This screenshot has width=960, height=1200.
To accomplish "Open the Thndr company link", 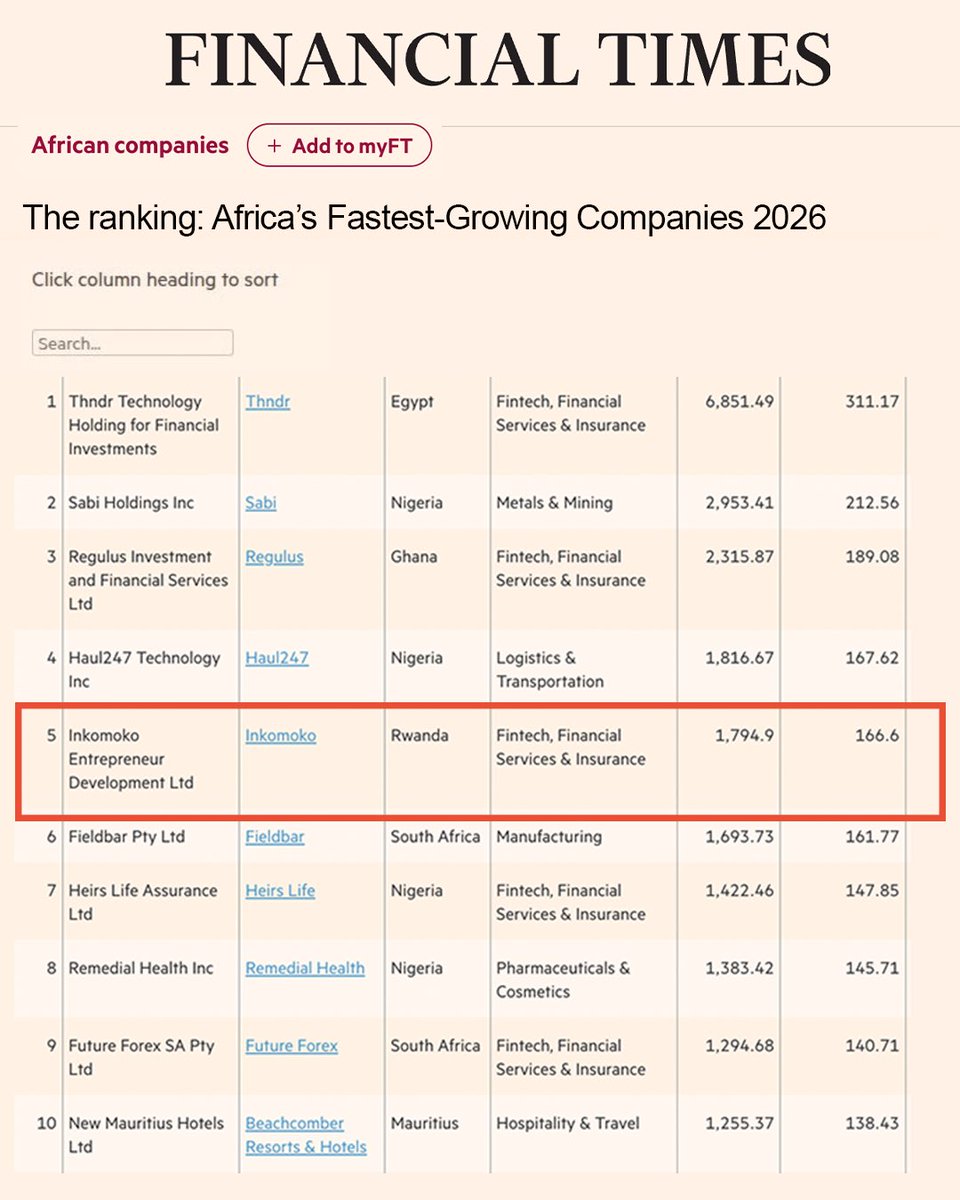I will 268,401.
